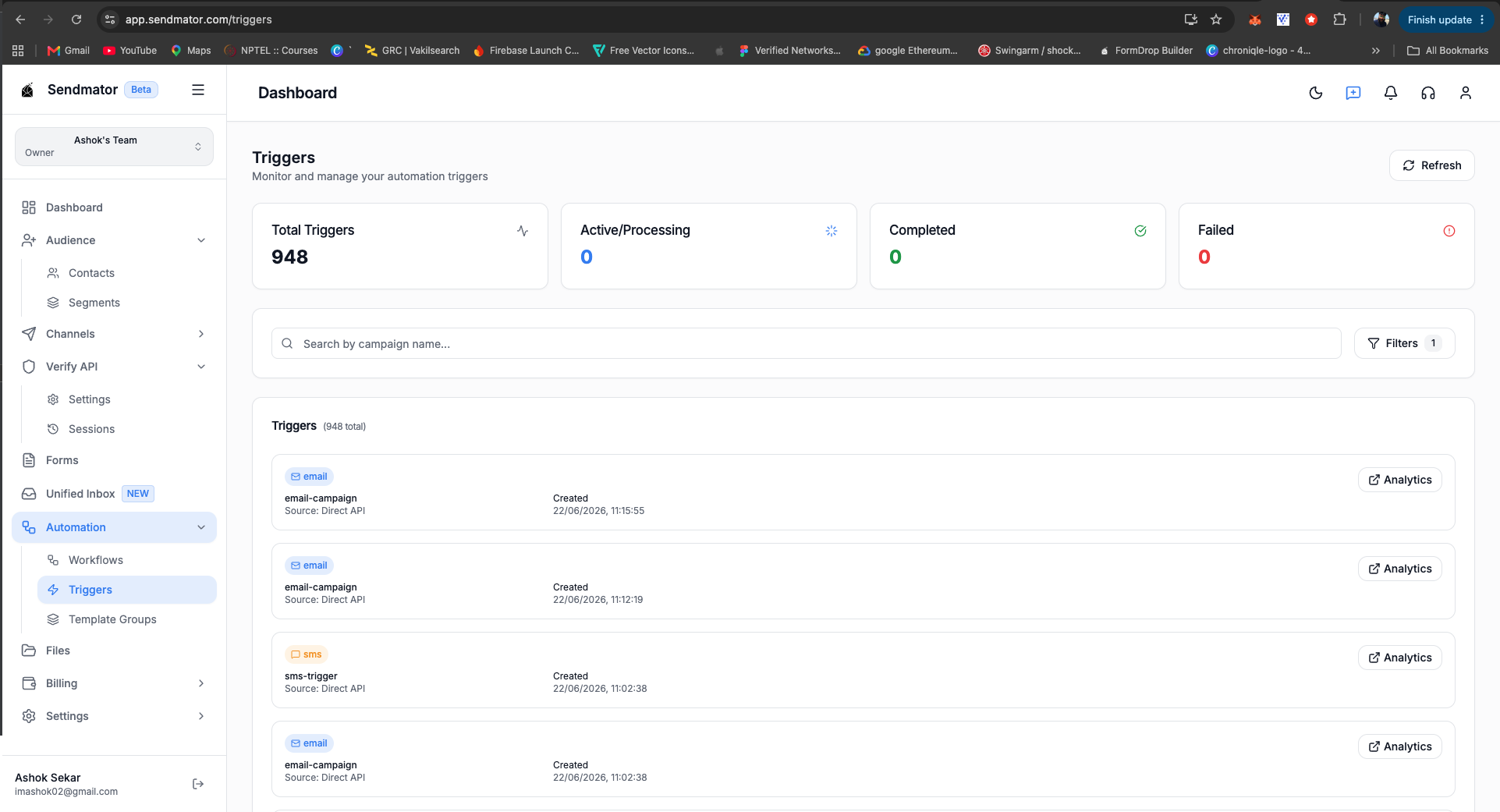
Task: Select Triggers under Automation
Action: click(x=126, y=590)
